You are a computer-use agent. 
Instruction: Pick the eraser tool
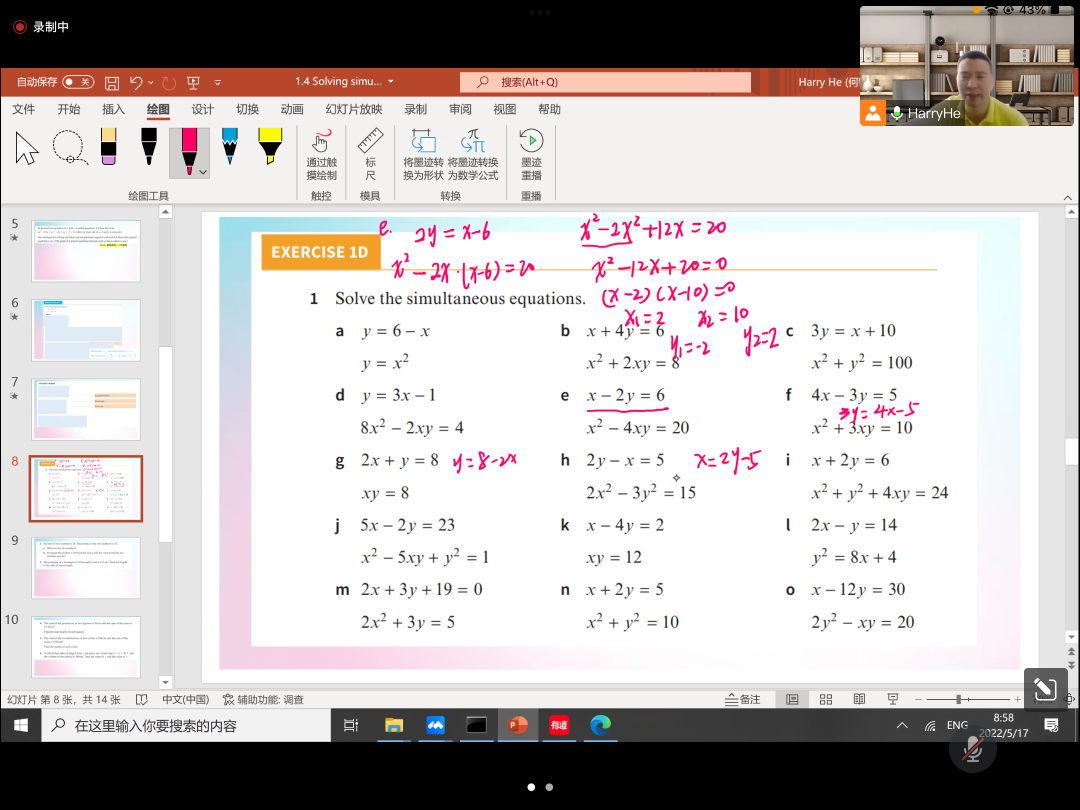click(x=108, y=147)
